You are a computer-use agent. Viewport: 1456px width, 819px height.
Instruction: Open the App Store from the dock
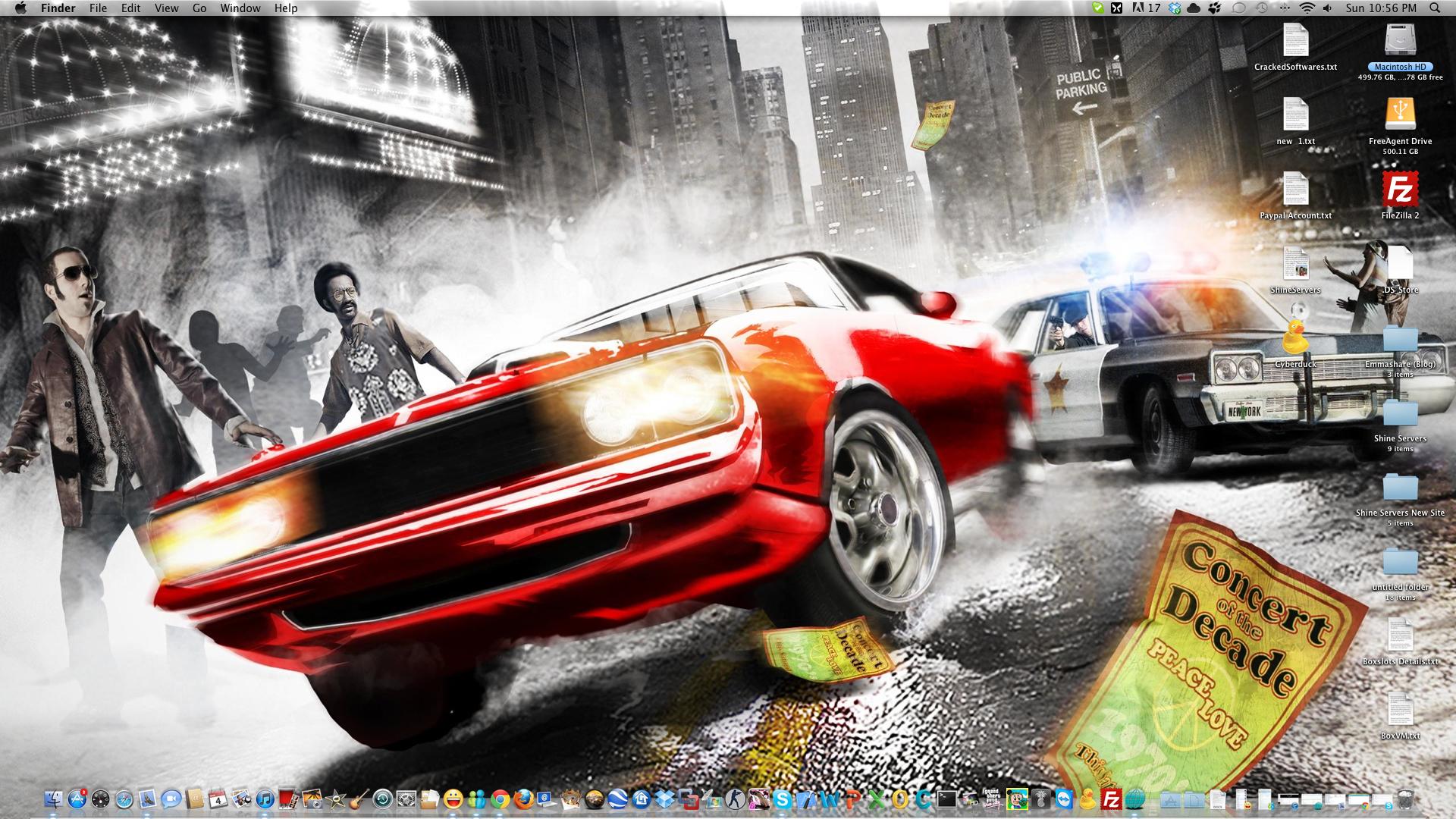click(77, 799)
